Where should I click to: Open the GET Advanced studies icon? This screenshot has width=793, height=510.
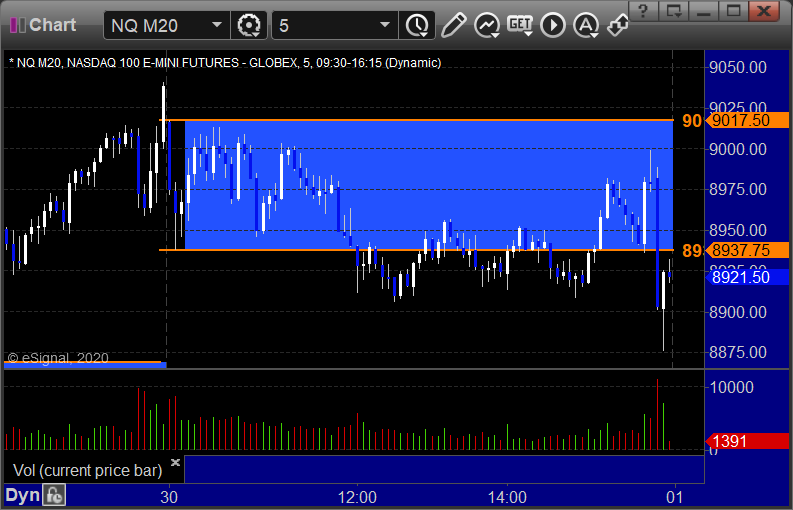pos(520,25)
